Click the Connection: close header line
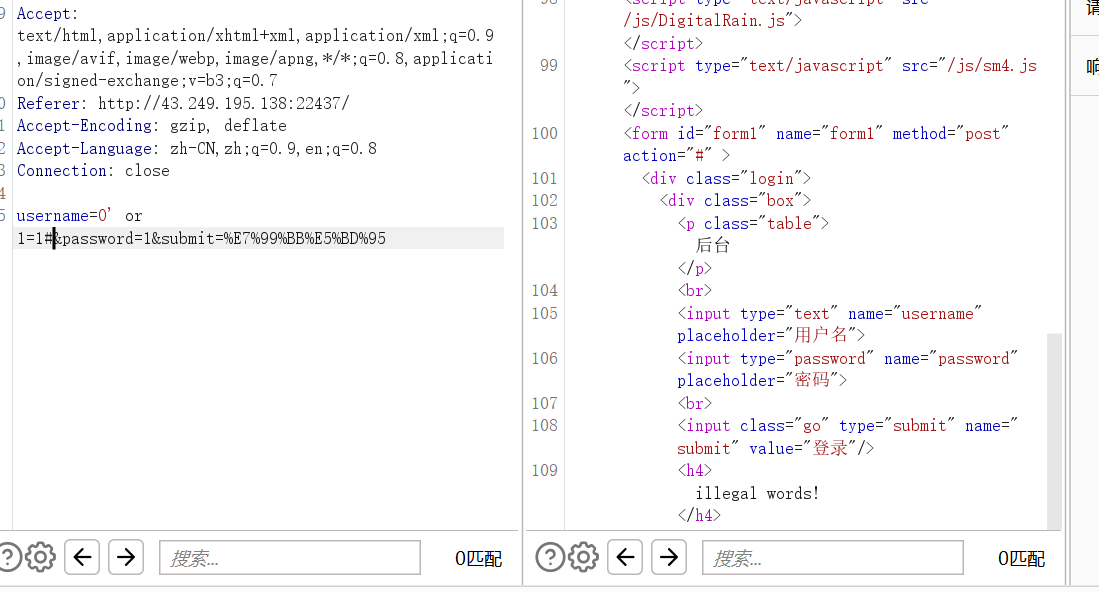The width and height of the screenshot is (1099, 592). pyautogui.click(x=93, y=170)
